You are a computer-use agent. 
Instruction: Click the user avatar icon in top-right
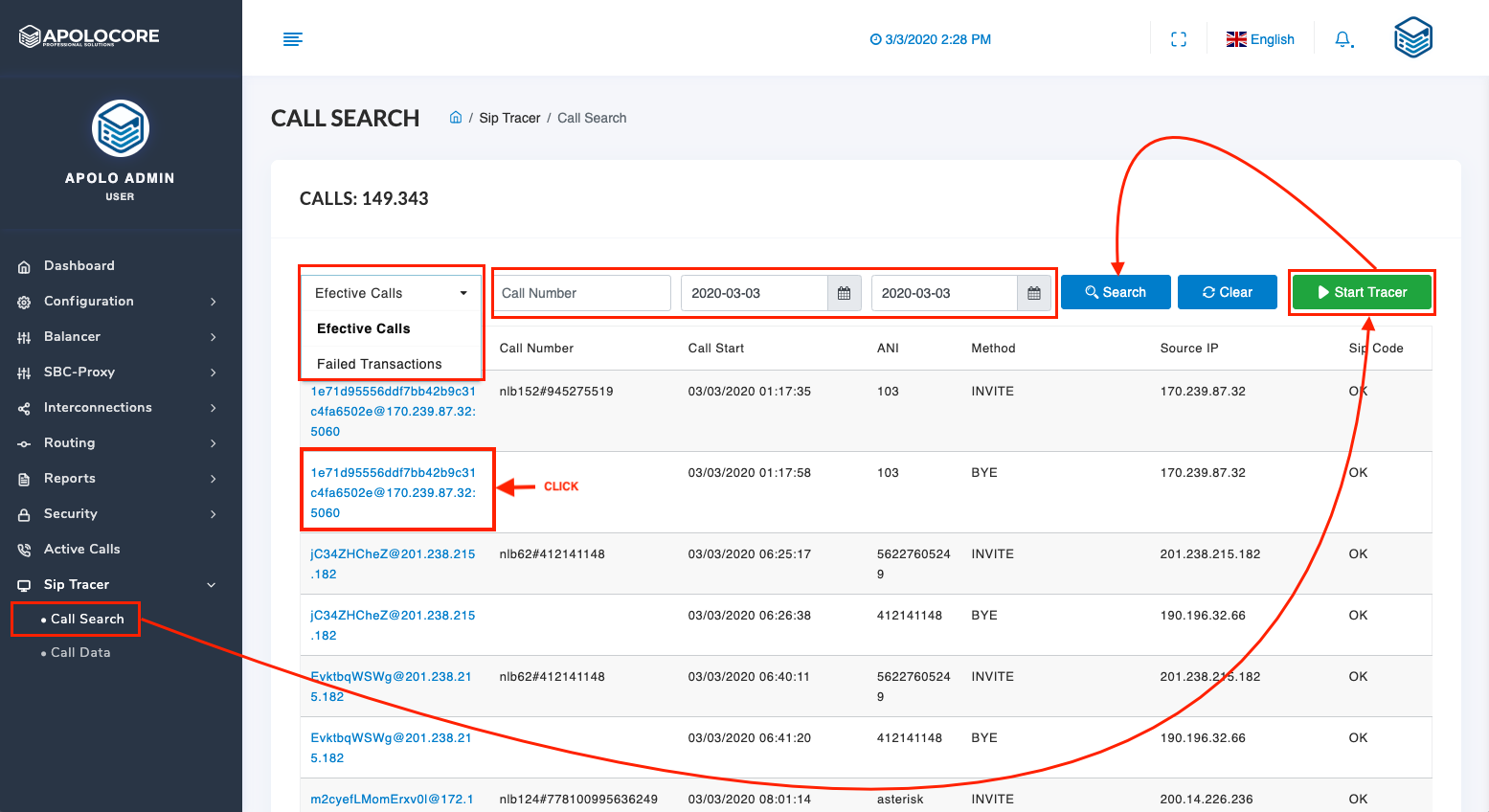point(1412,38)
